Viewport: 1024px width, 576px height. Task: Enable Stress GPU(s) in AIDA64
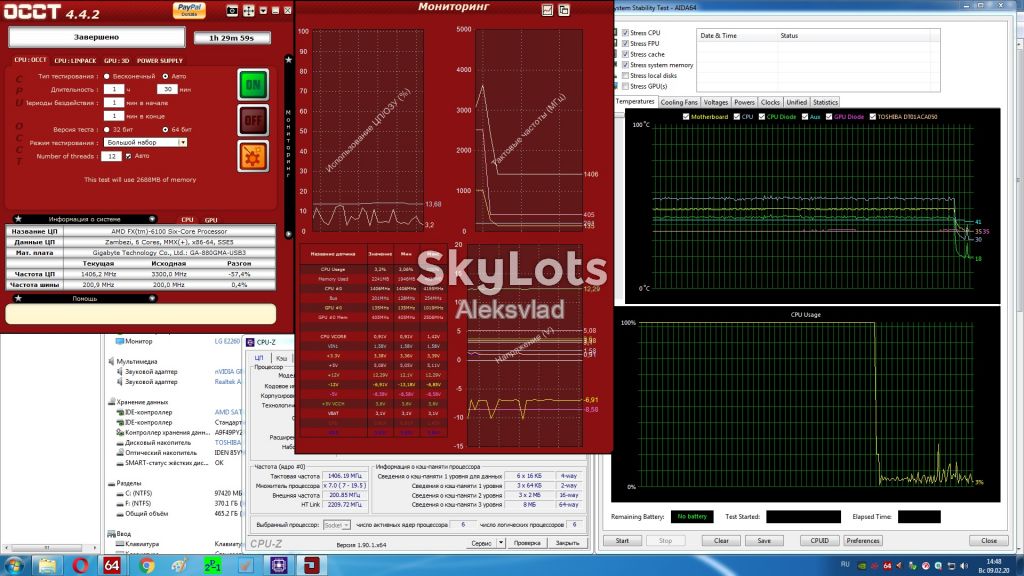pos(625,86)
